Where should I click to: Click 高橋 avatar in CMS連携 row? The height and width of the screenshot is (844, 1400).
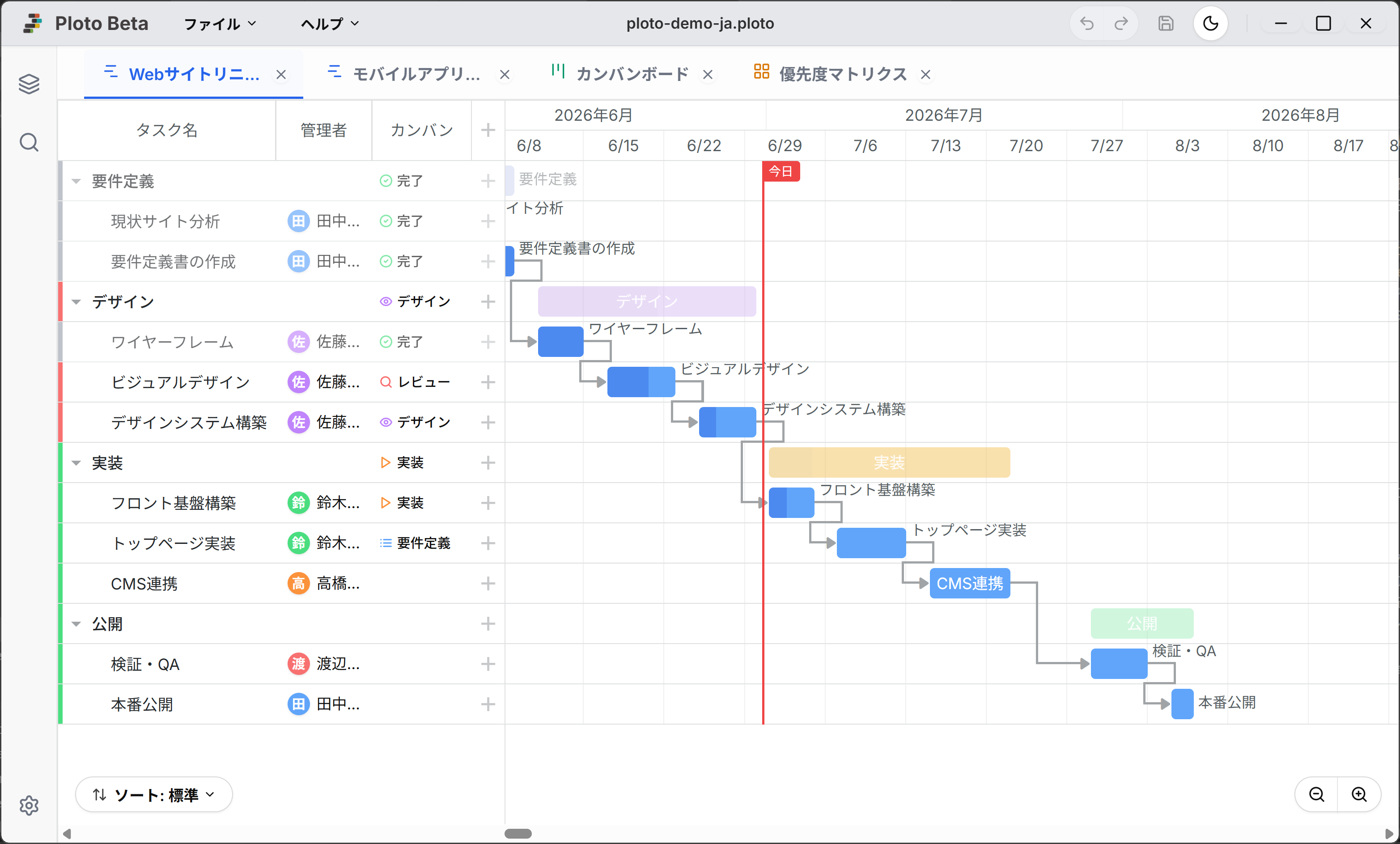(x=298, y=583)
